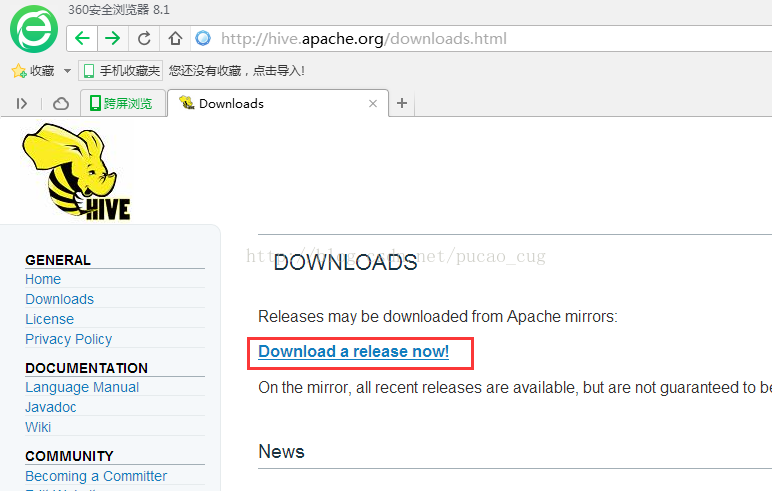This screenshot has width=772, height=491.
Task: Open the Home link in sidebar
Action: pos(43,279)
